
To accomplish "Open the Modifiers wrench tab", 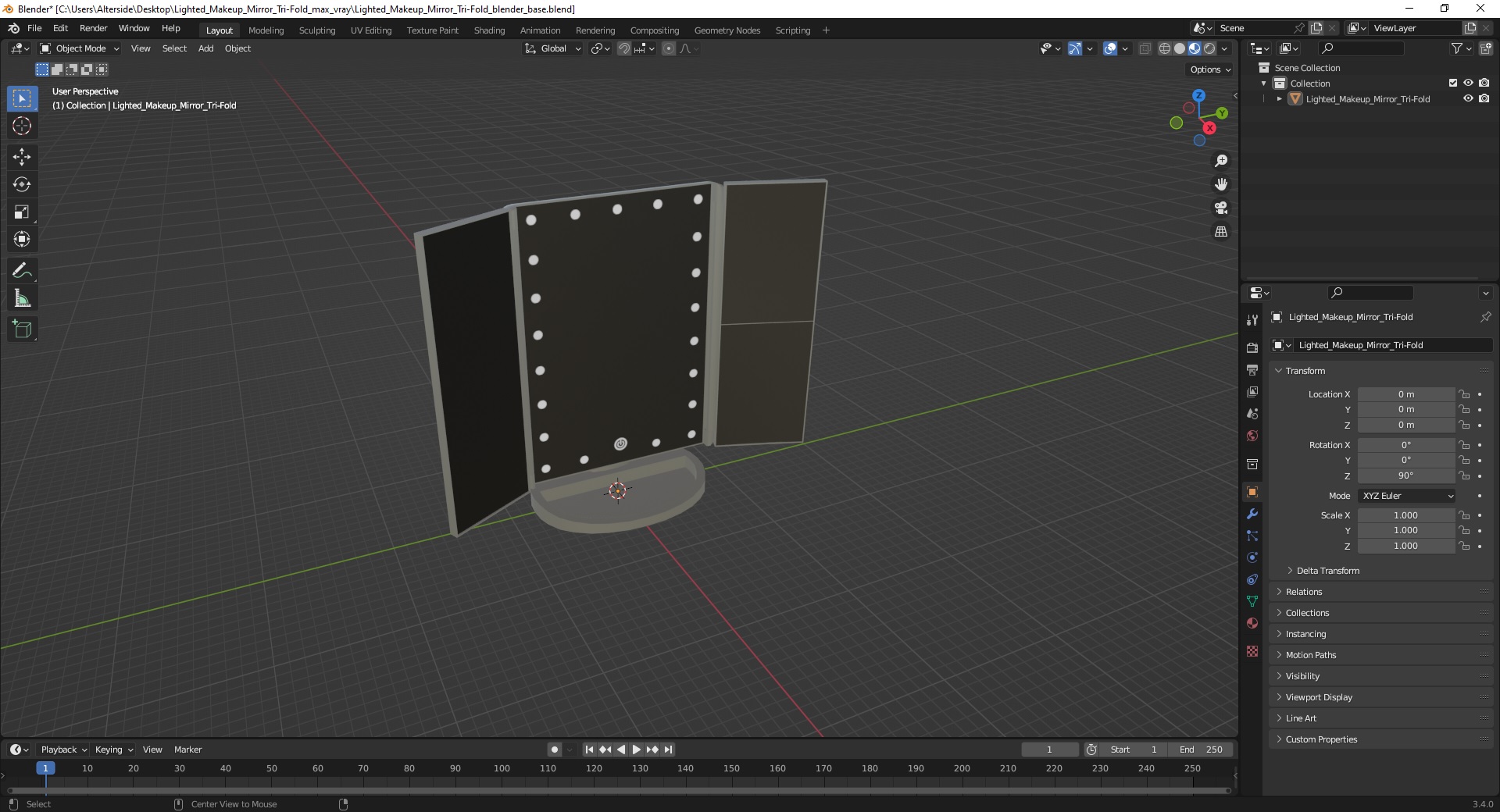I will click(x=1252, y=514).
